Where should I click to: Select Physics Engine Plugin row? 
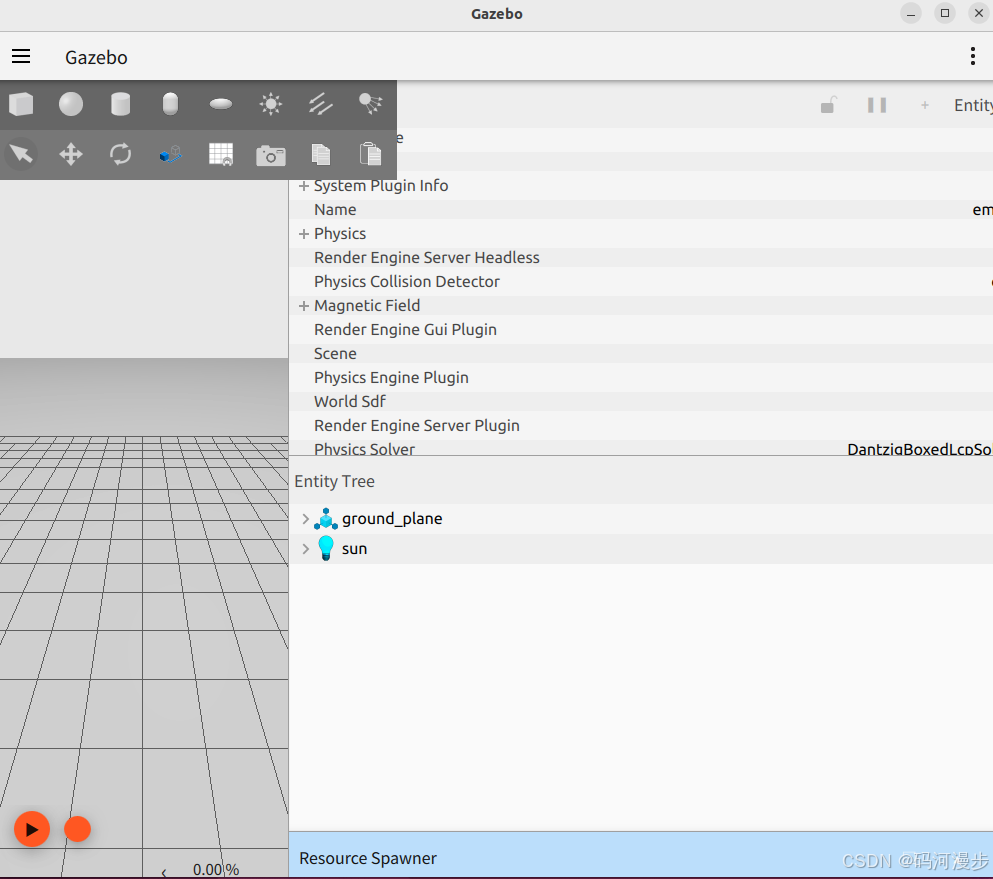(641, 378)
